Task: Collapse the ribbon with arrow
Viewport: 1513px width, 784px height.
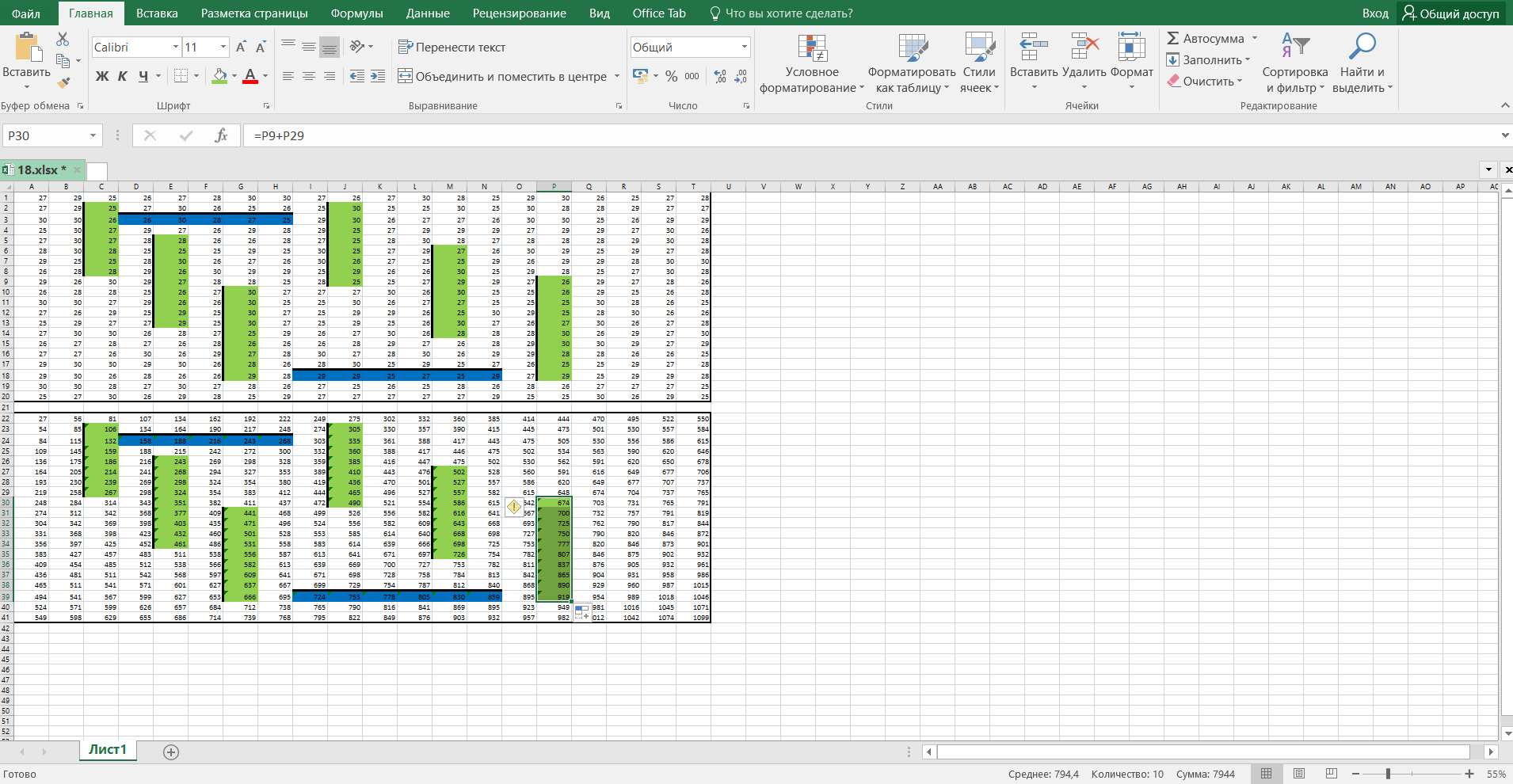Action: [x=1505, y=105]
